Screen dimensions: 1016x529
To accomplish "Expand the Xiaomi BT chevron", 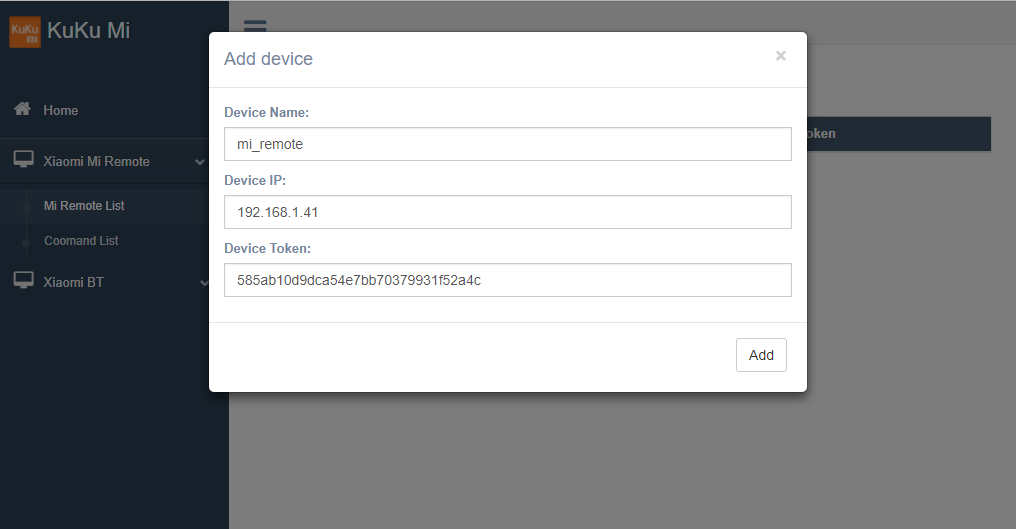I will pyautogui.click(x=204, y=283).
